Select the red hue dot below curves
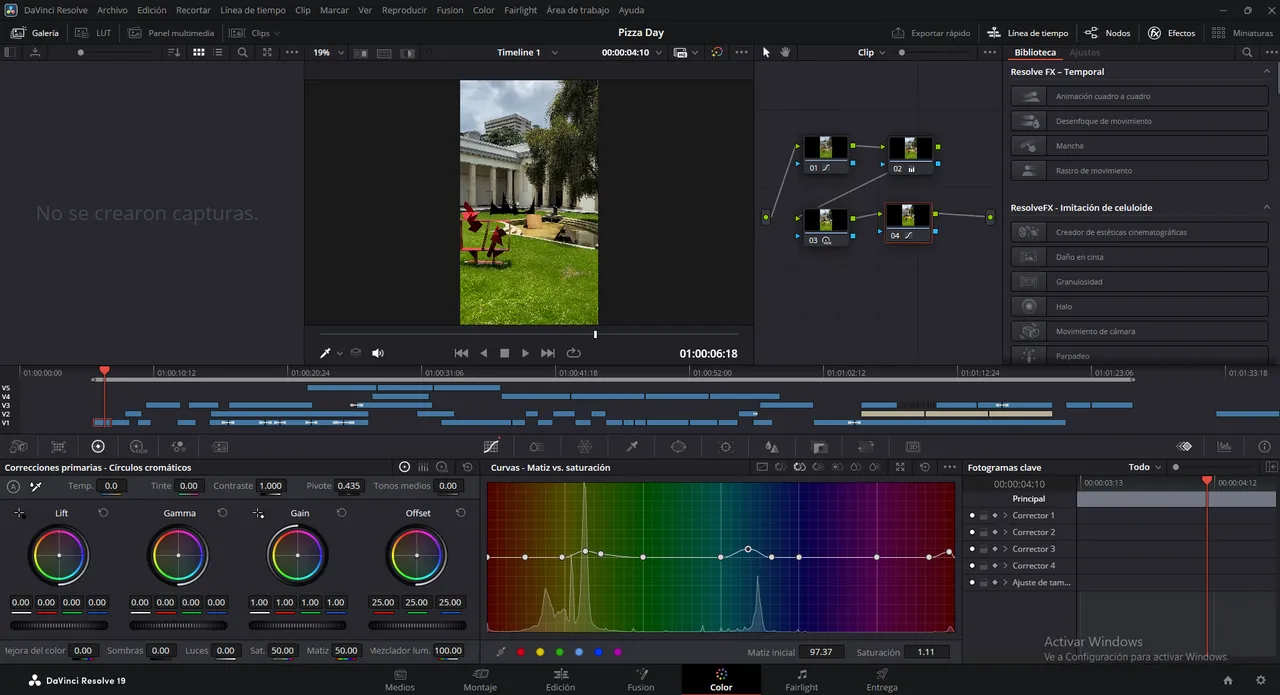Viewport: 1280px width, 695px height. pos(520,652)
